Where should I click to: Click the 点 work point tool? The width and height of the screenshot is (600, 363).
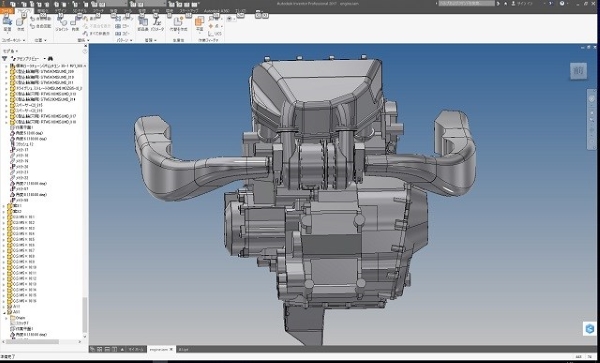pyautogui.click(x=214, y=26)
